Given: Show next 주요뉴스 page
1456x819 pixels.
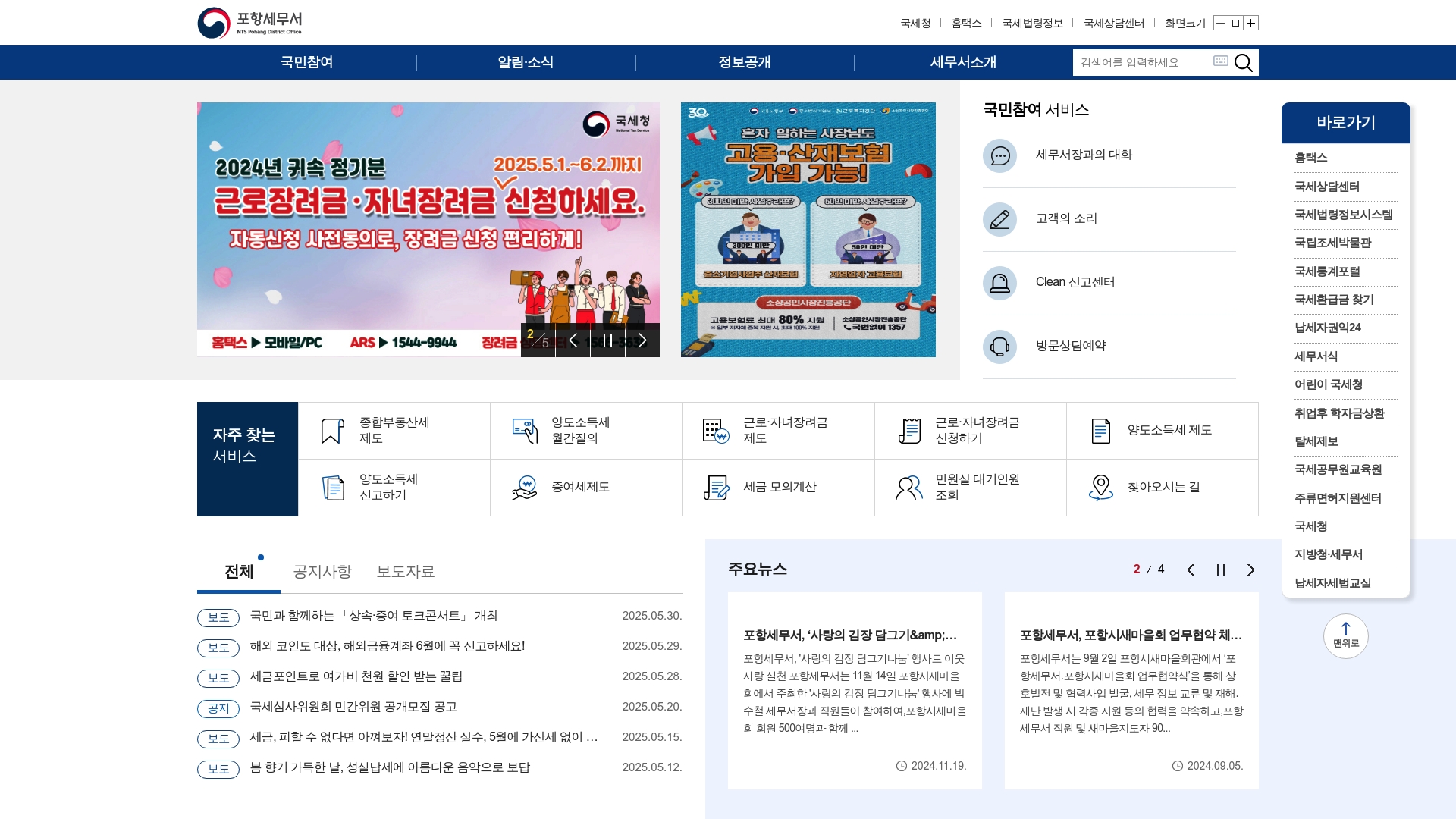Looking at the screenshot, I should coord(1251,570).
